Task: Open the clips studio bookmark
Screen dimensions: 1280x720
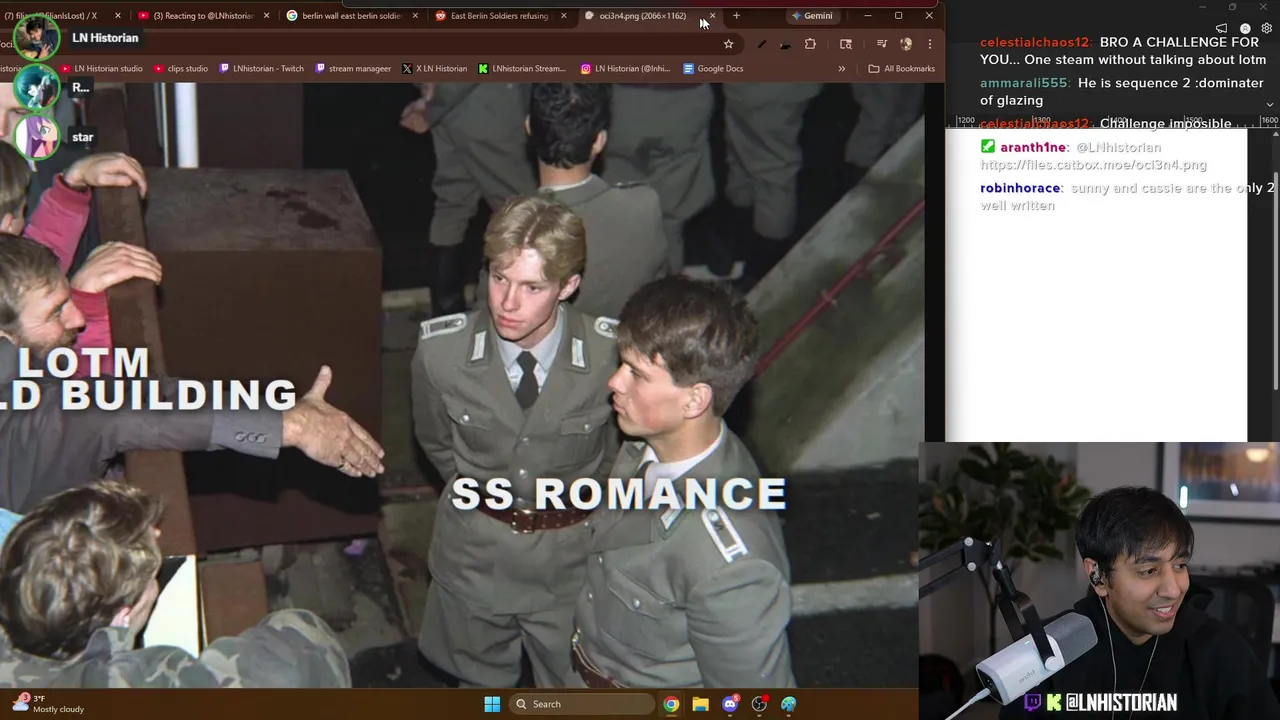Action: coord(181,69)
